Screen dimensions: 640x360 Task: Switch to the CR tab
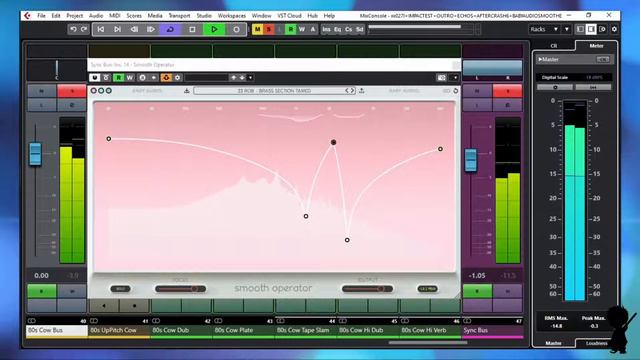pos(554,46)
